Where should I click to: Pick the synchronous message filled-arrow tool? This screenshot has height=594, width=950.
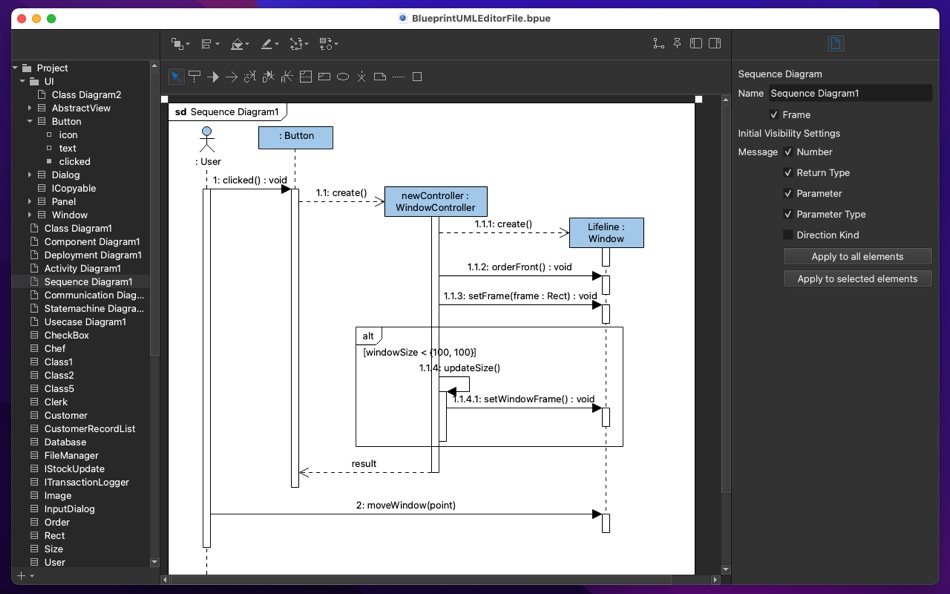213,77
